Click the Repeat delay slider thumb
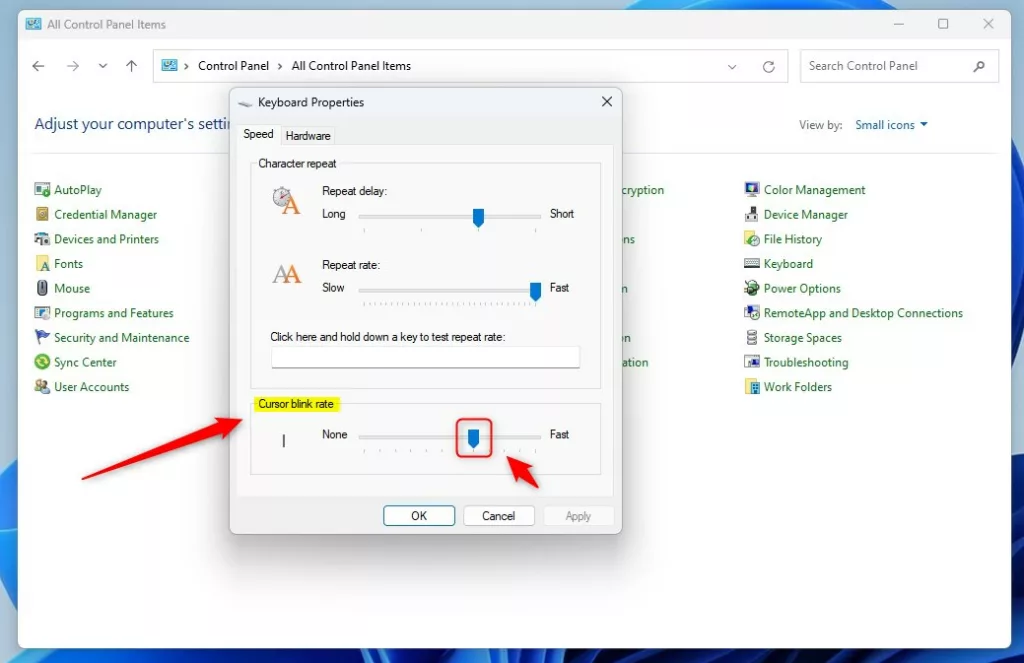The width and height of the screenshot is (1024, 663). click(x=478, y=218)
